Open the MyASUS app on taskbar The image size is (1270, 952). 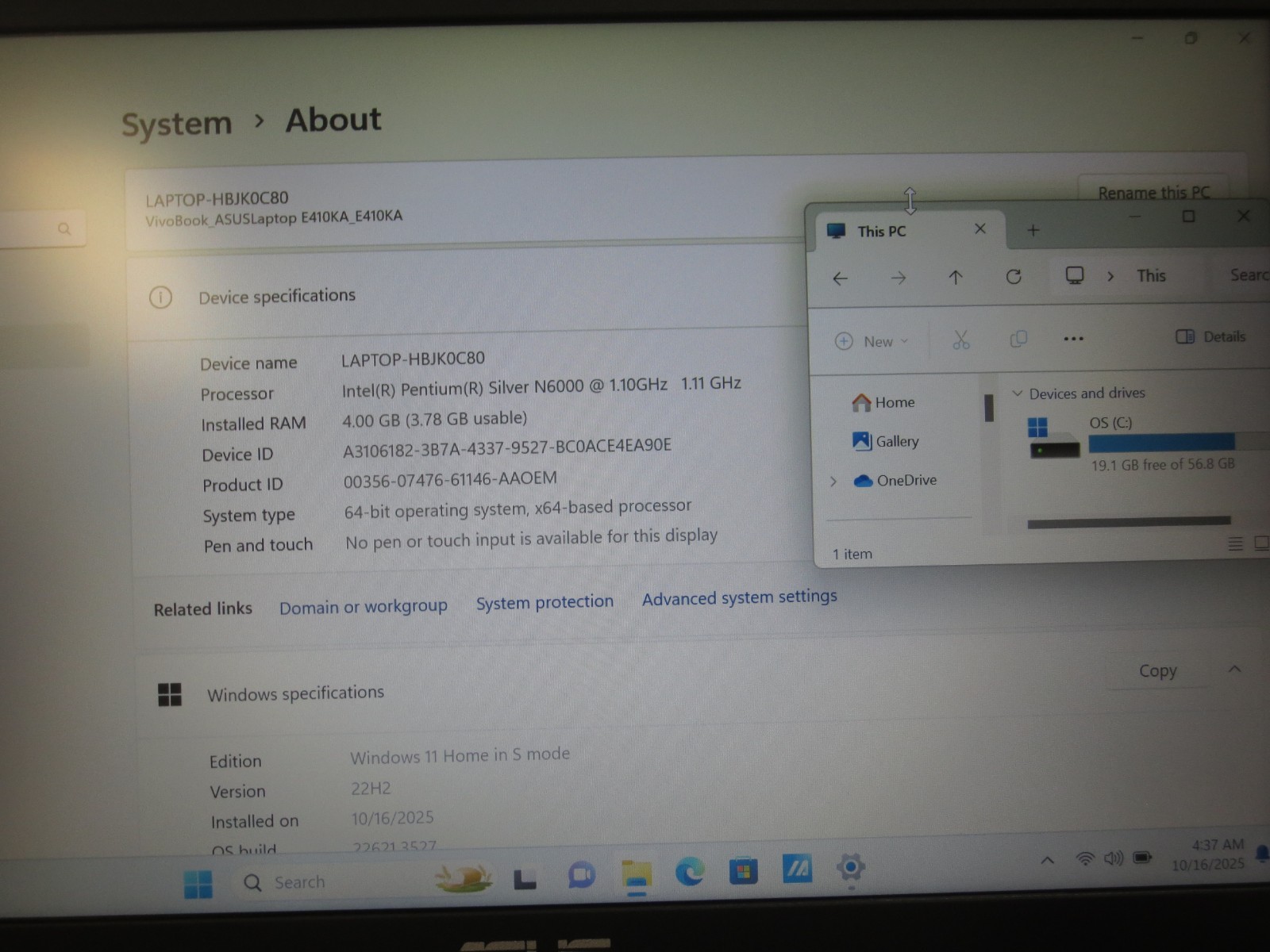point(797,869)
